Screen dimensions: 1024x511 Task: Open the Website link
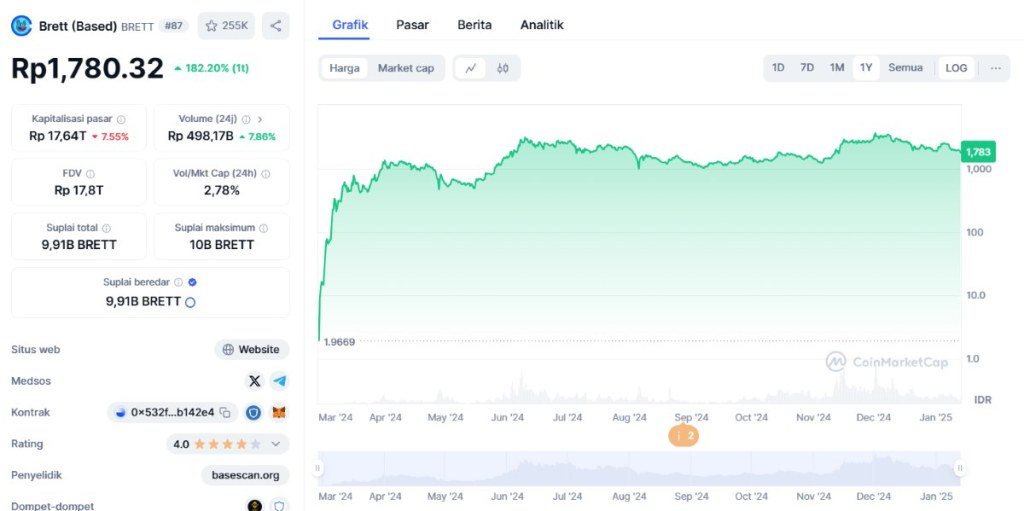251,350
